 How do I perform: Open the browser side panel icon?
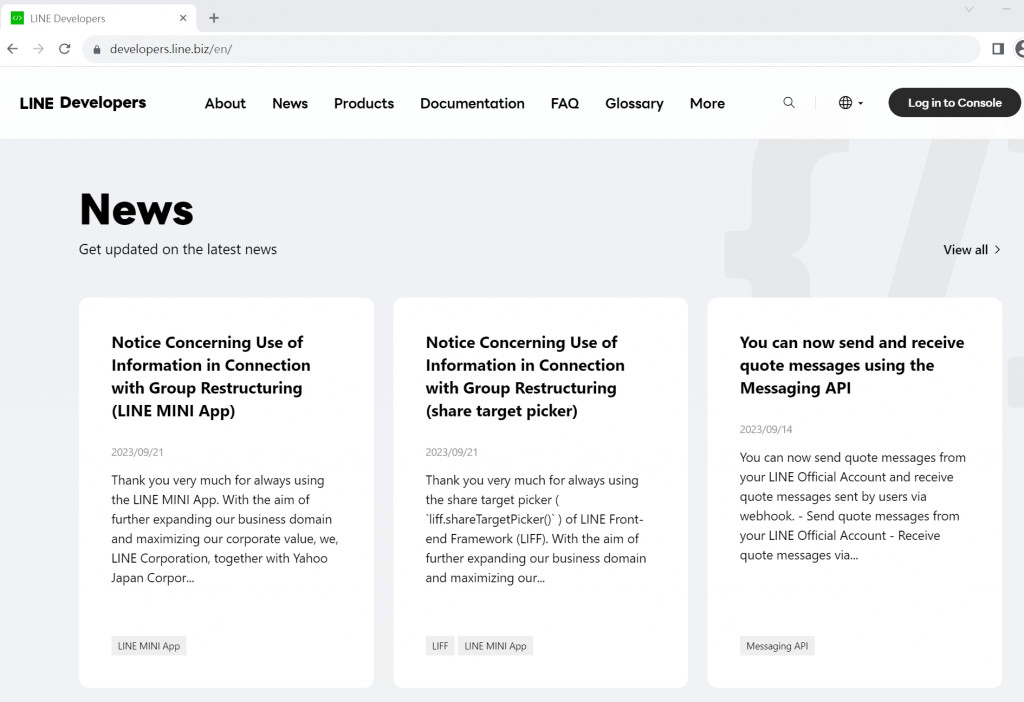click(998, 49)
